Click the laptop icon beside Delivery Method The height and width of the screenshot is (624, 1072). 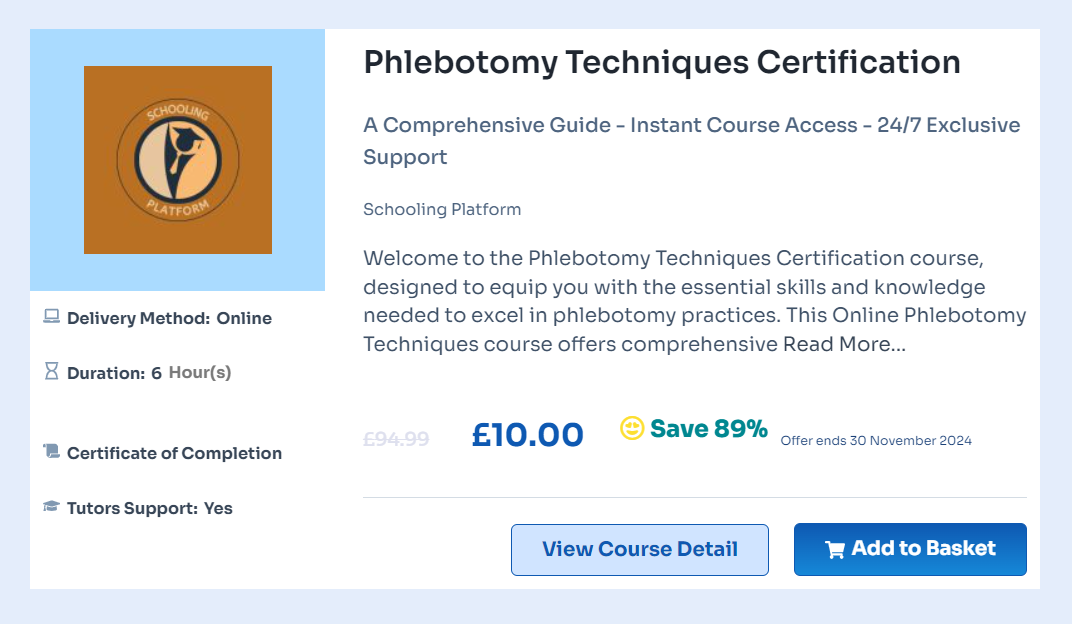point(52,317)
